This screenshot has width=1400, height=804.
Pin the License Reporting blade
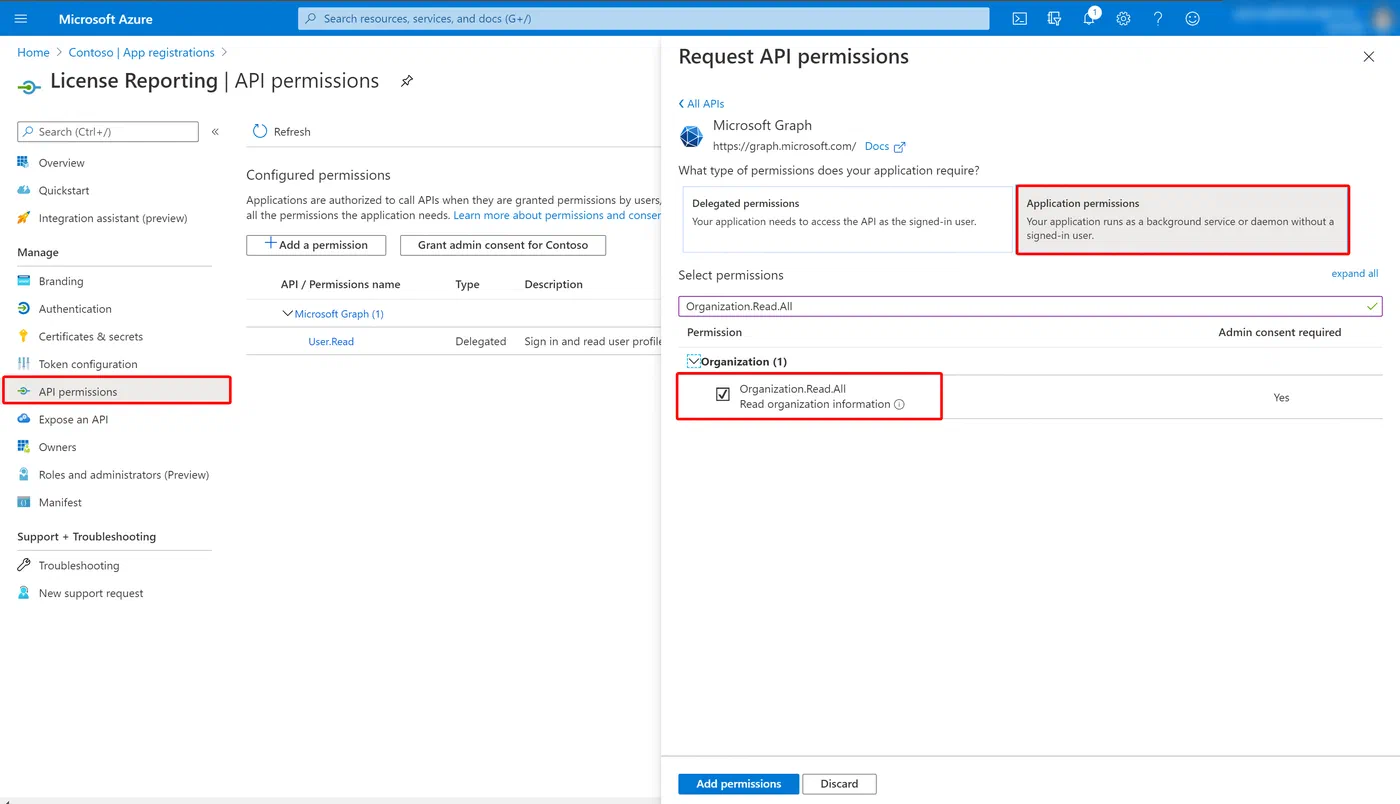pos(407,81)
